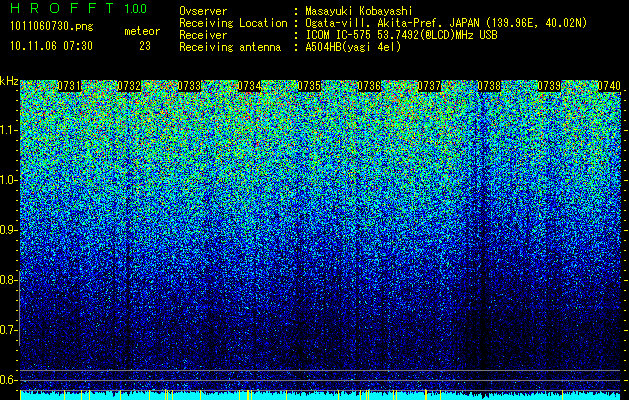Screen dimensions: 629x400
Task: Click the observer name Masayuki Kobayashi
Action: click(x=359, y=11)
